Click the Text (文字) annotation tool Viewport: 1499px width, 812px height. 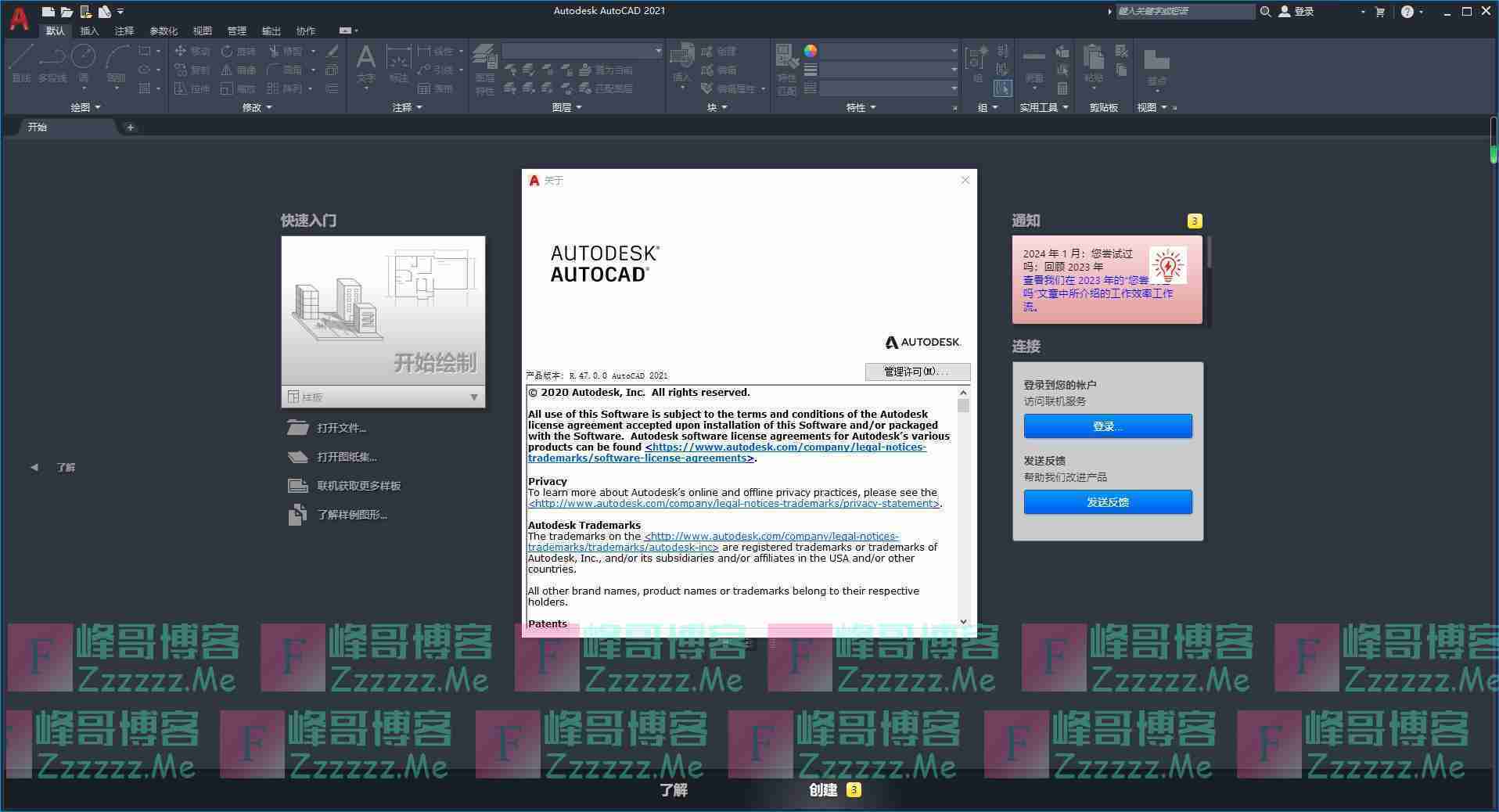coord(365,63)
